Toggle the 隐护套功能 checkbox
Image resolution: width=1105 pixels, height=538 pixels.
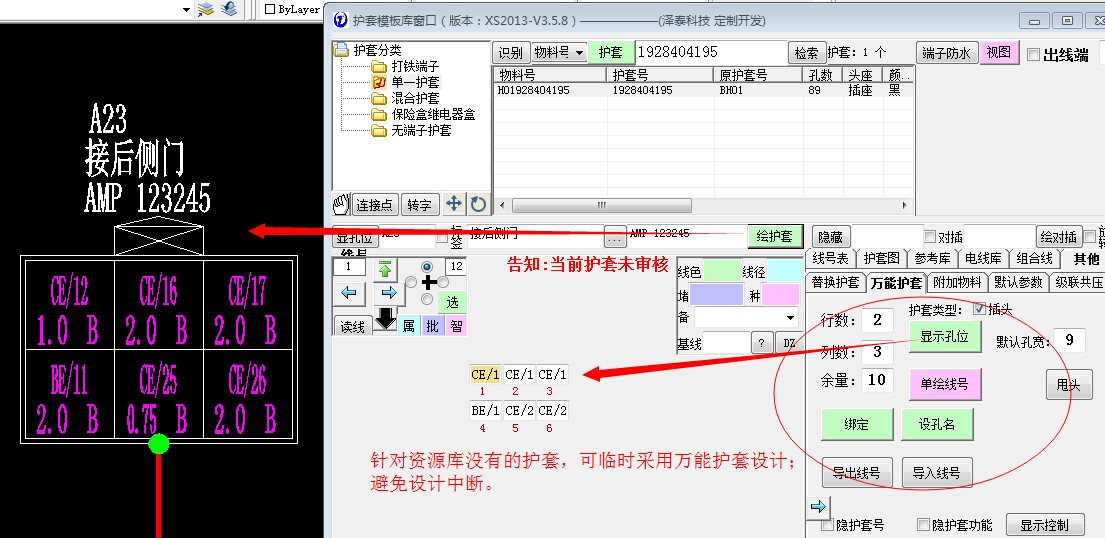923,525
